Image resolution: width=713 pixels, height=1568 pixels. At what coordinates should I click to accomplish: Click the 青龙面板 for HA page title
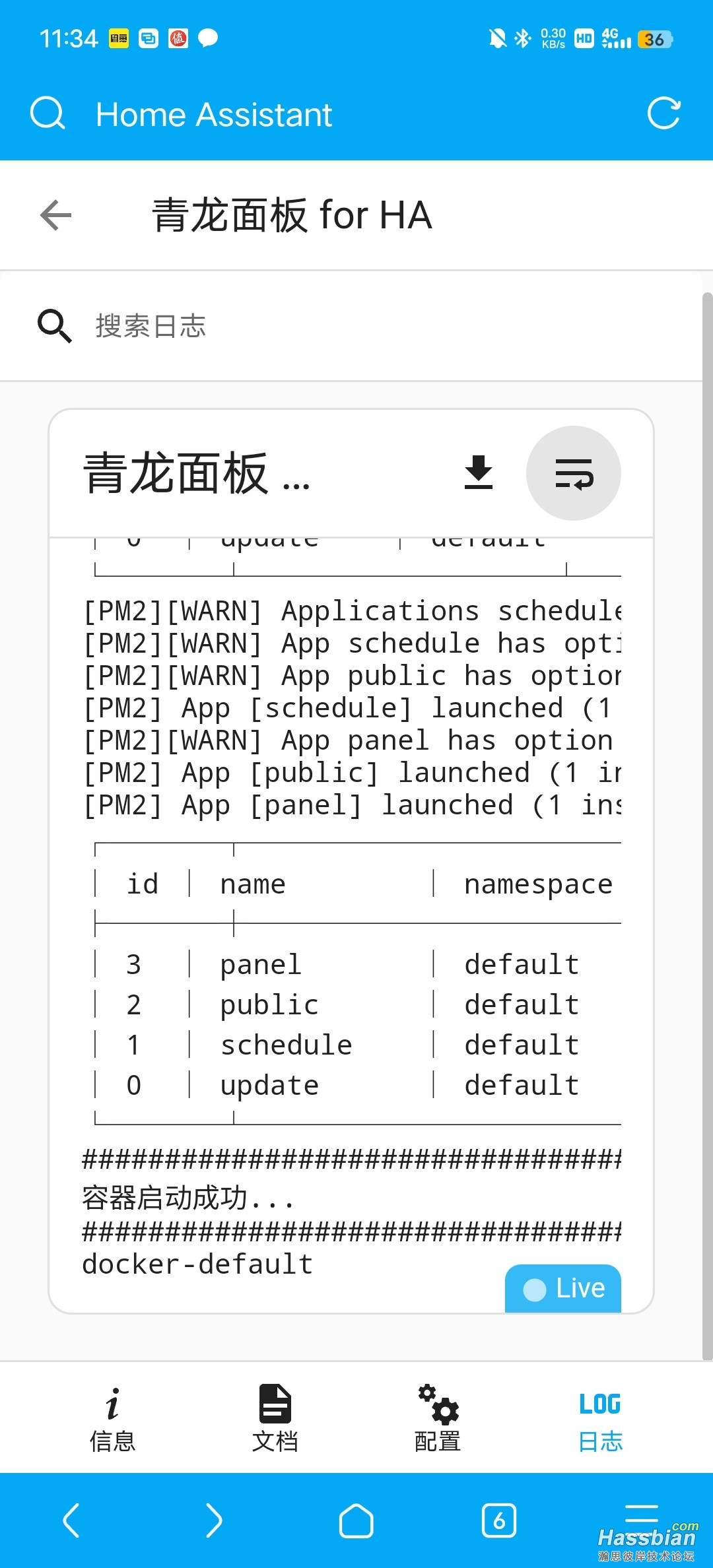(x=292, y=215)
